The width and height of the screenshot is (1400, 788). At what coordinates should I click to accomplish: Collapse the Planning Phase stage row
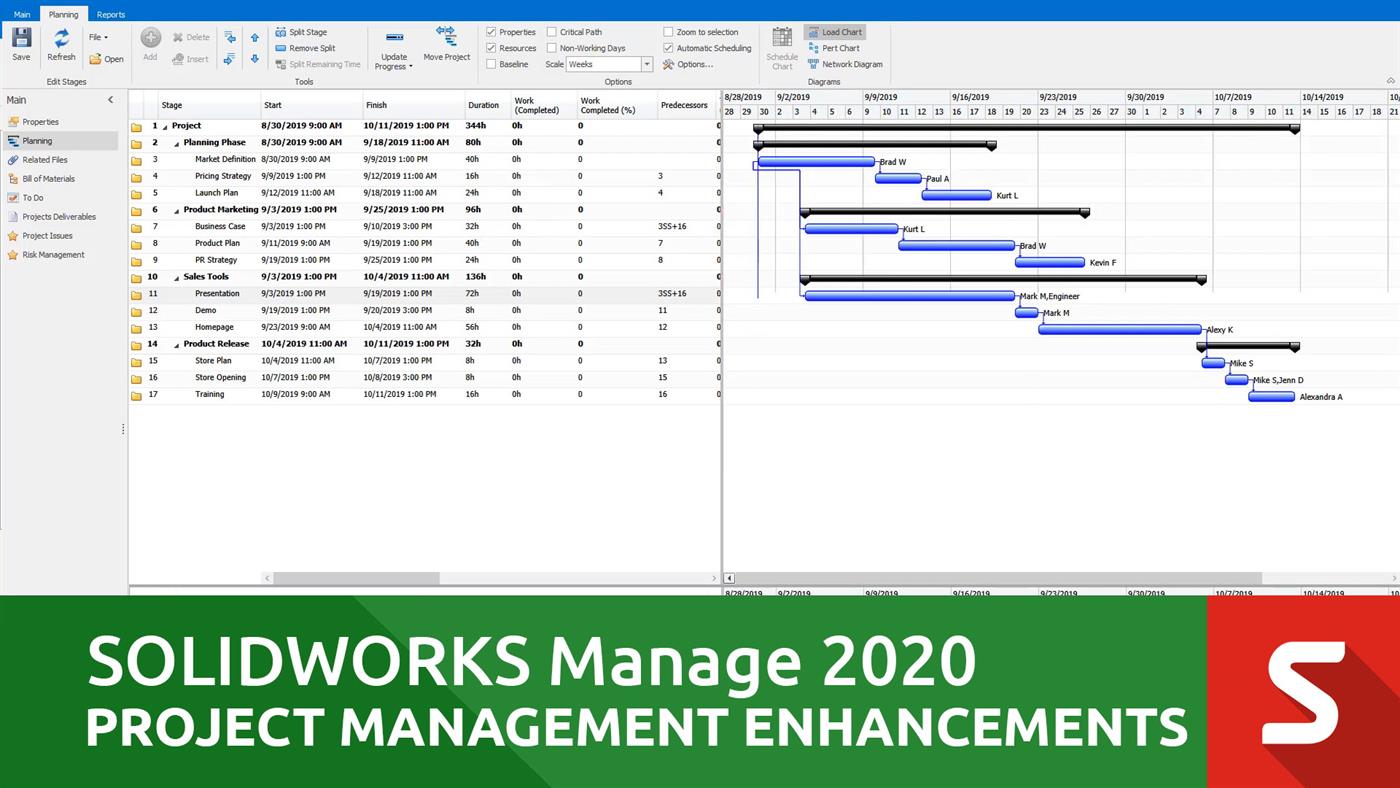(175, 142)
